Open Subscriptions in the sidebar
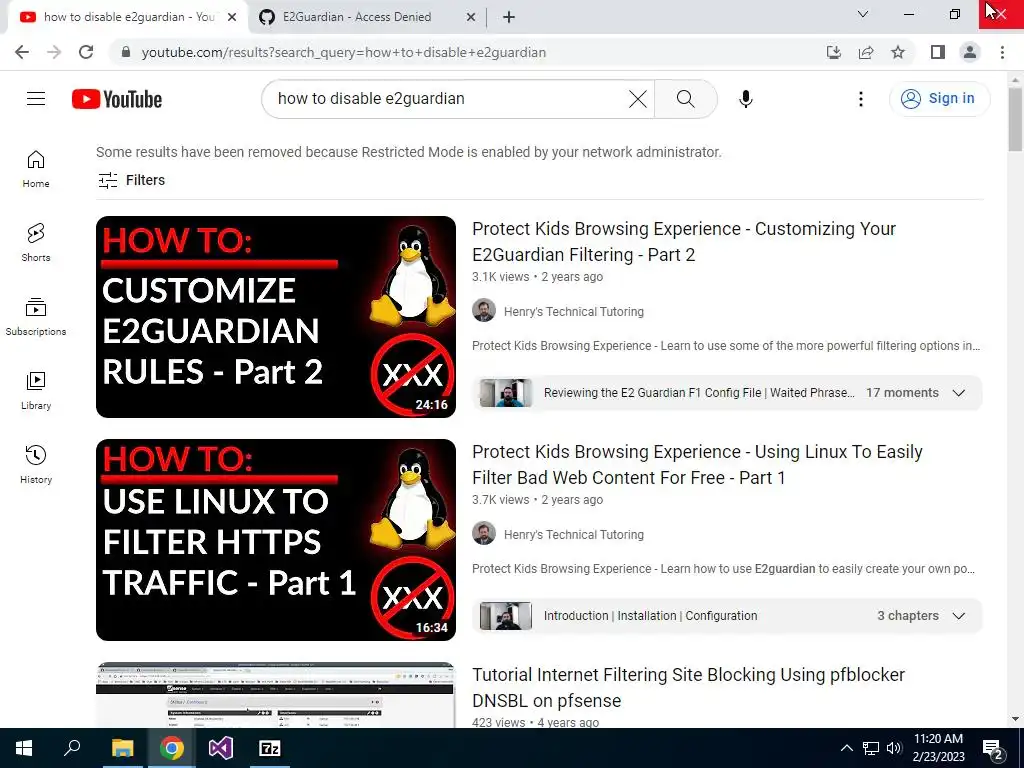1024x768 pixels. (x=36, y=317)
